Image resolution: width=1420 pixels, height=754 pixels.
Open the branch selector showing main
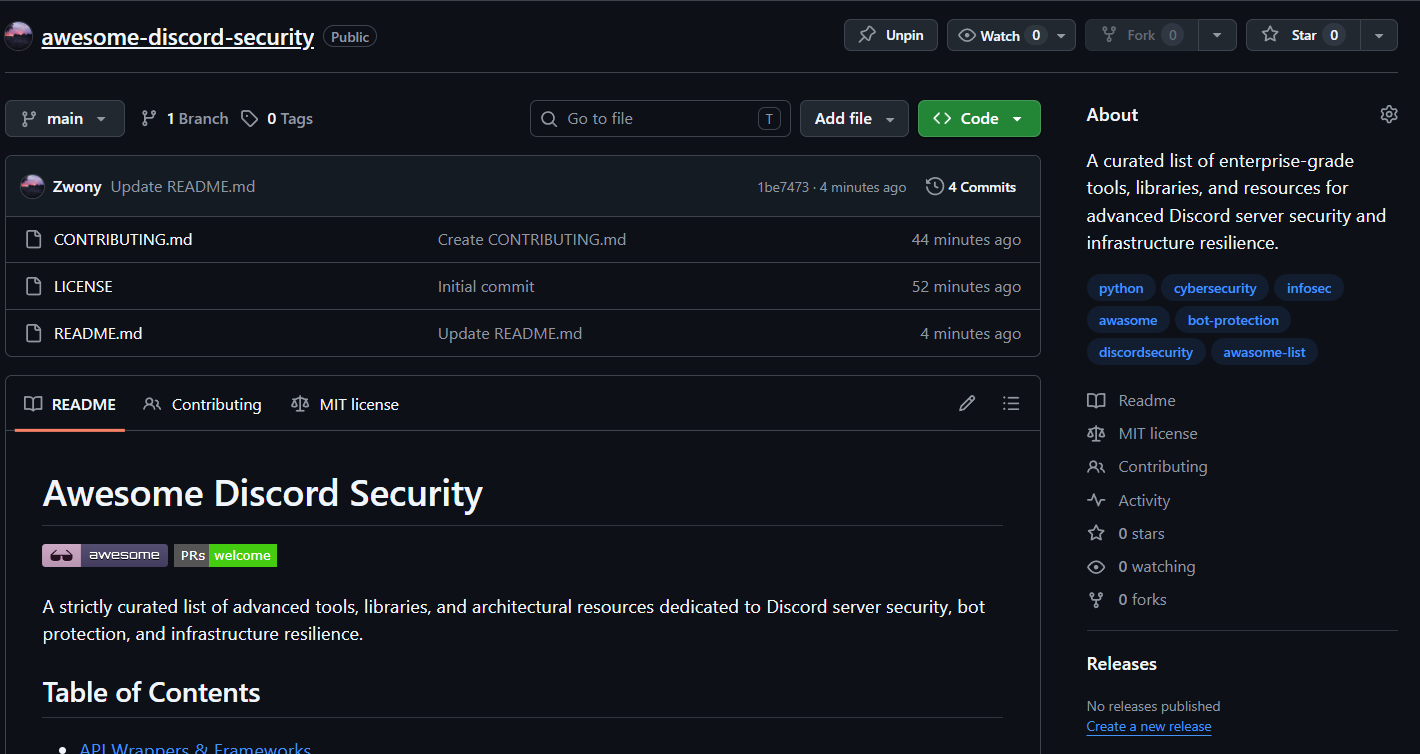coord(64,118)
